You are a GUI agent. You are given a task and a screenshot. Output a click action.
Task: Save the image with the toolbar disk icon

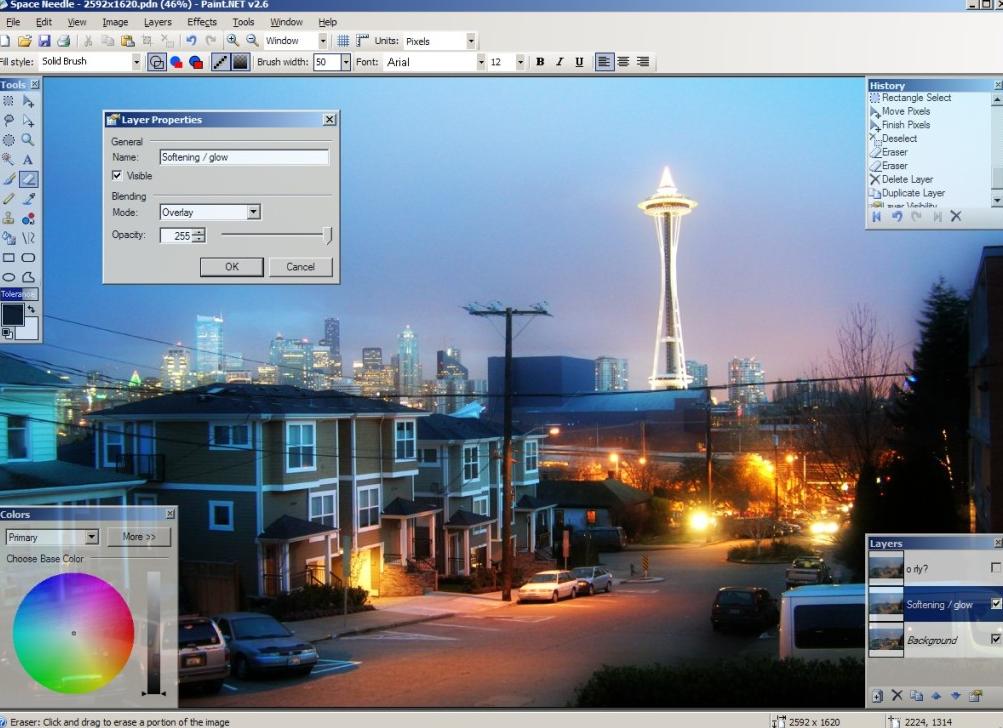click(44, 41)
